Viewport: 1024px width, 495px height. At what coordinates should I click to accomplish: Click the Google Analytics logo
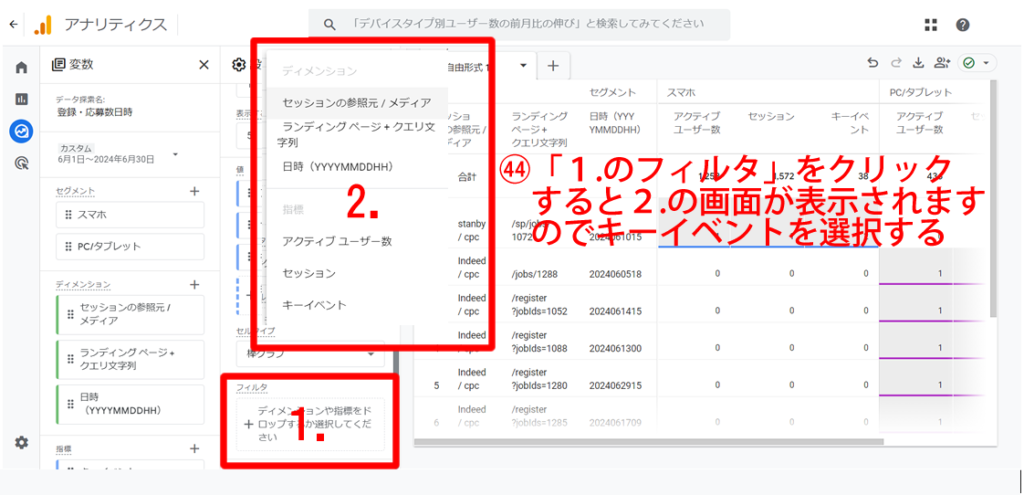coord(42,25)
